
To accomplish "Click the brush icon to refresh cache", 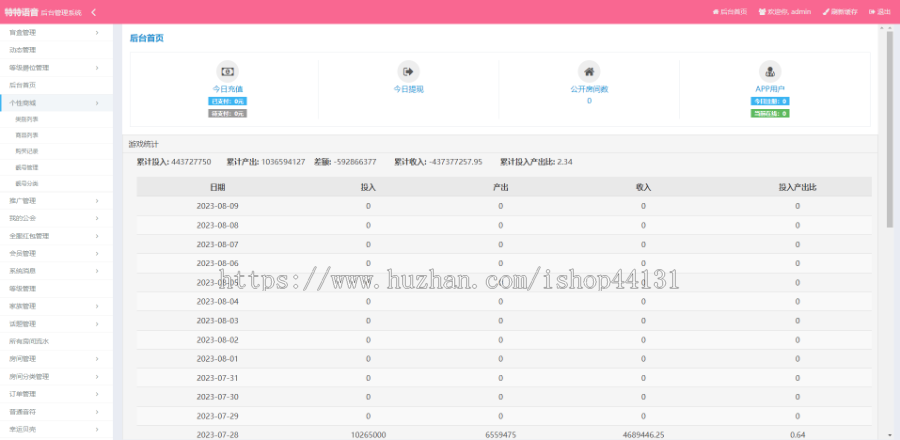I will pyautogui.click(x=825, y=11).
